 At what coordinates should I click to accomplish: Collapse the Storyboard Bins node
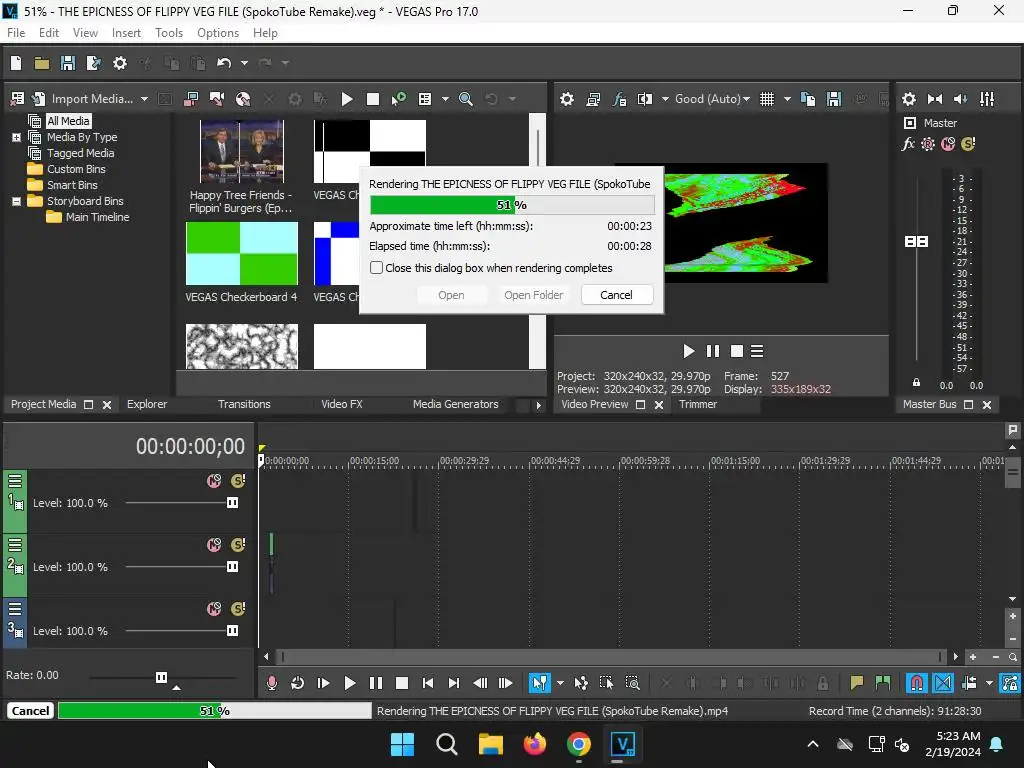(16, 201)
